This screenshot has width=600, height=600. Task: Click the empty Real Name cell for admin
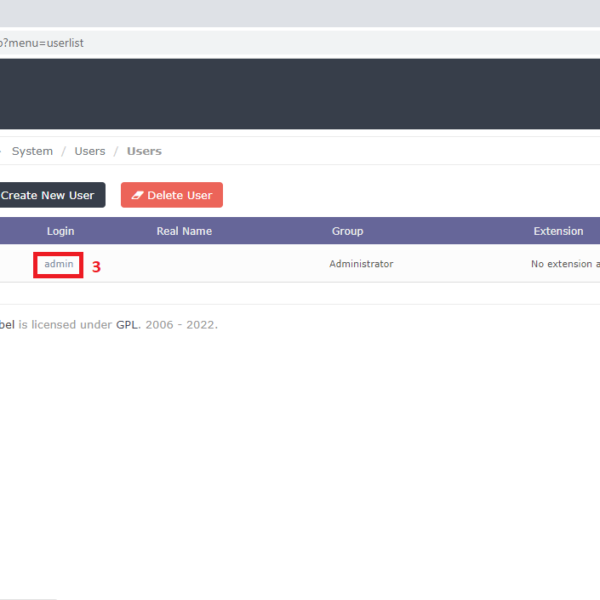(184, 264)
